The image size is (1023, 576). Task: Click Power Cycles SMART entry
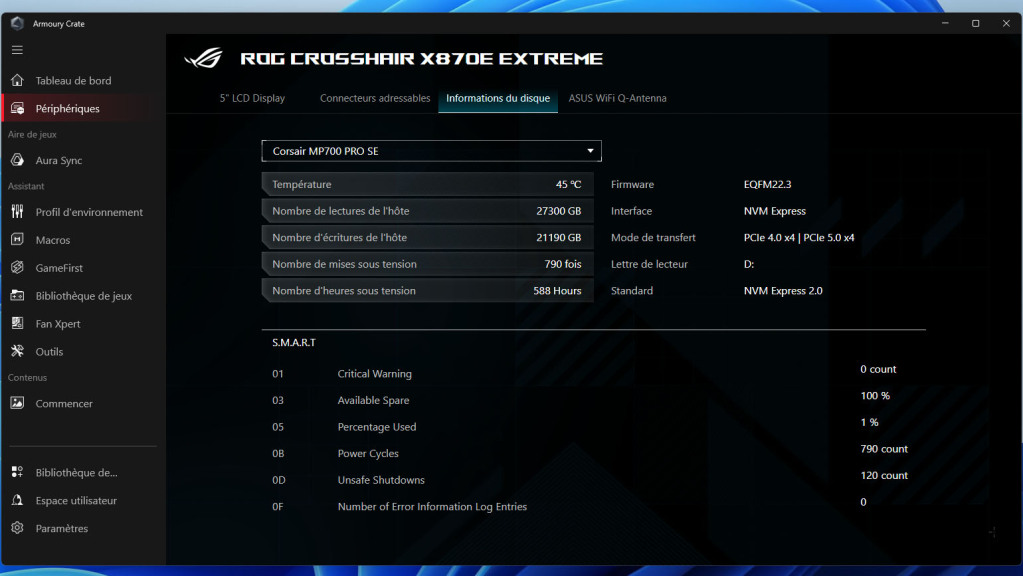[x=368, y=453]
